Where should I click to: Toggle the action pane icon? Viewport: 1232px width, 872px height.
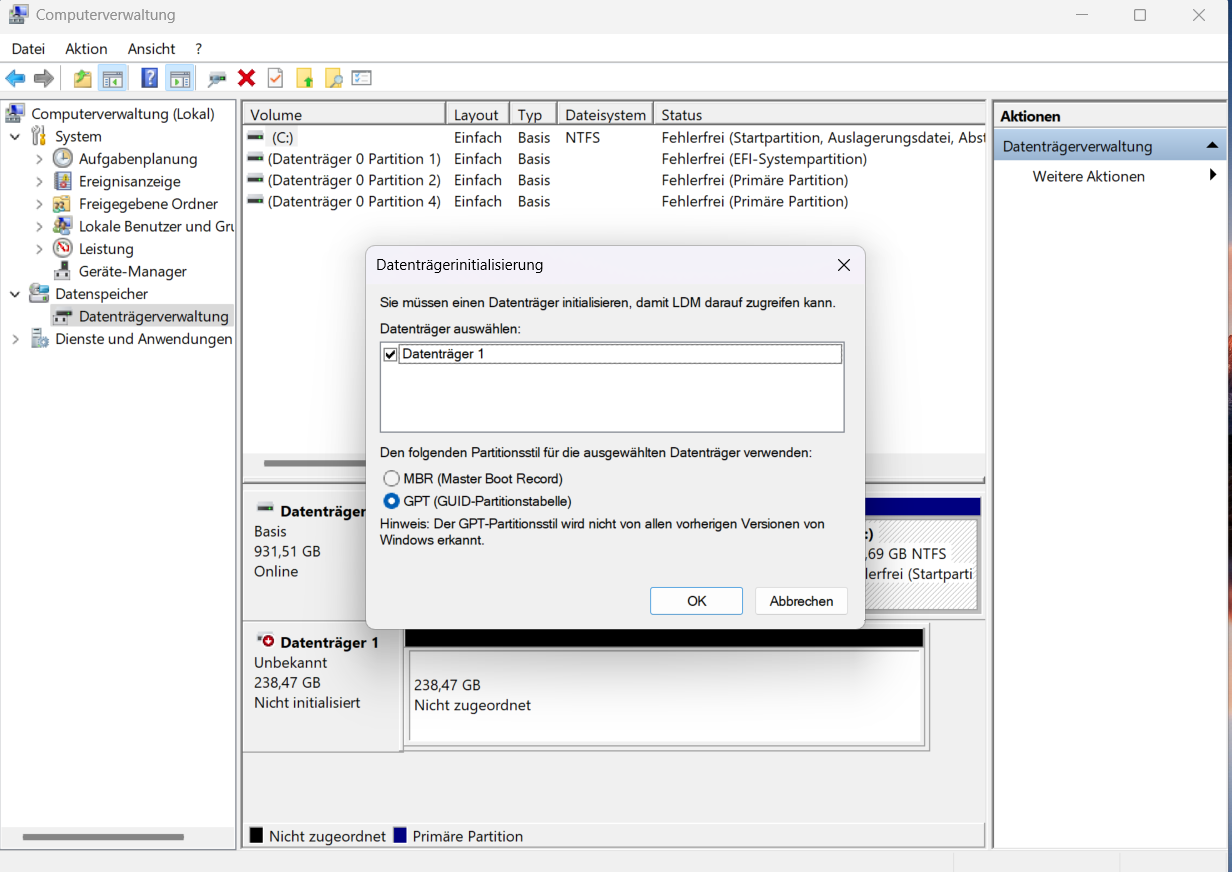pyautogui.click(x=178, y=77)
